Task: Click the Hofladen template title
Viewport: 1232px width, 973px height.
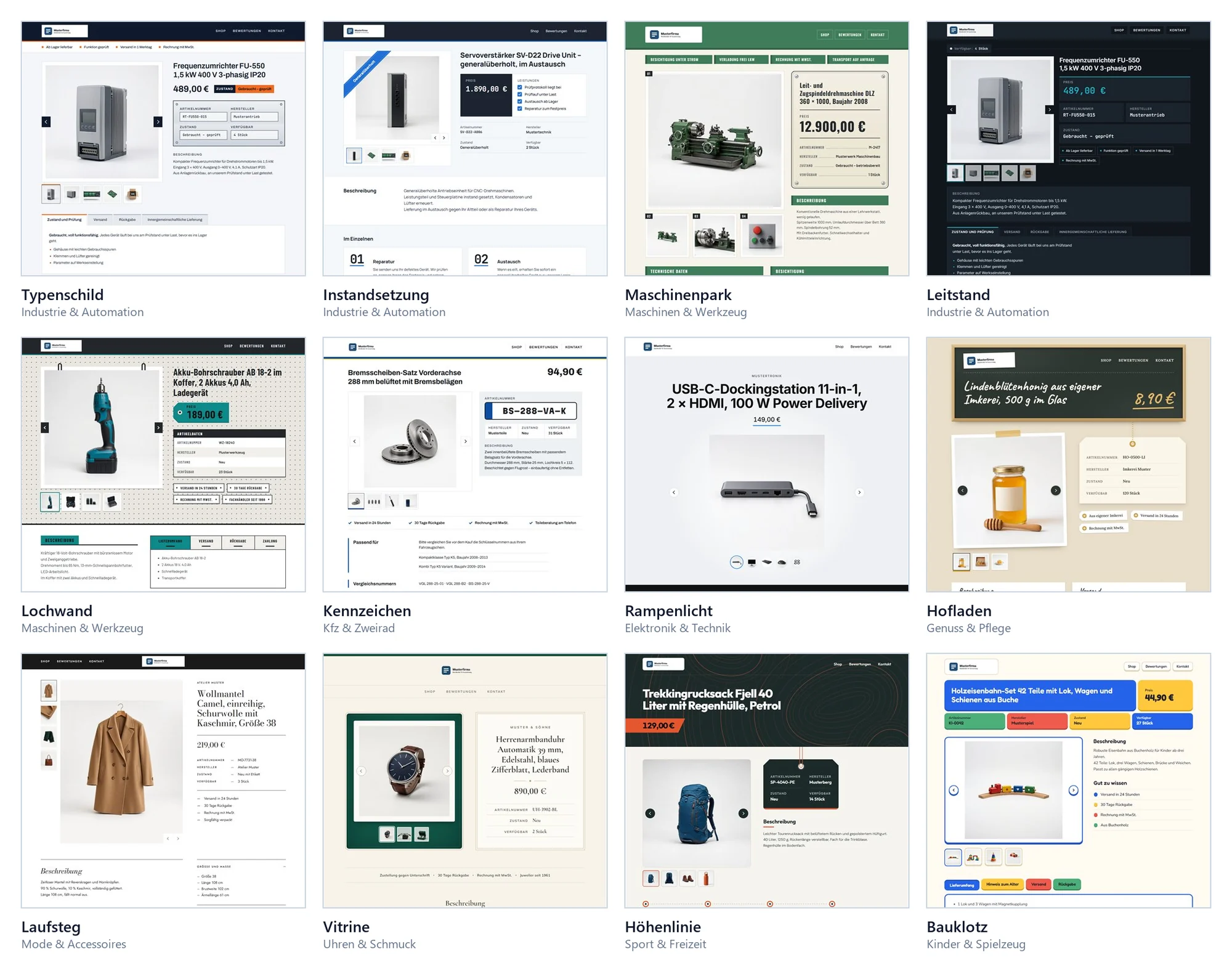Action: tap(959, 611)
